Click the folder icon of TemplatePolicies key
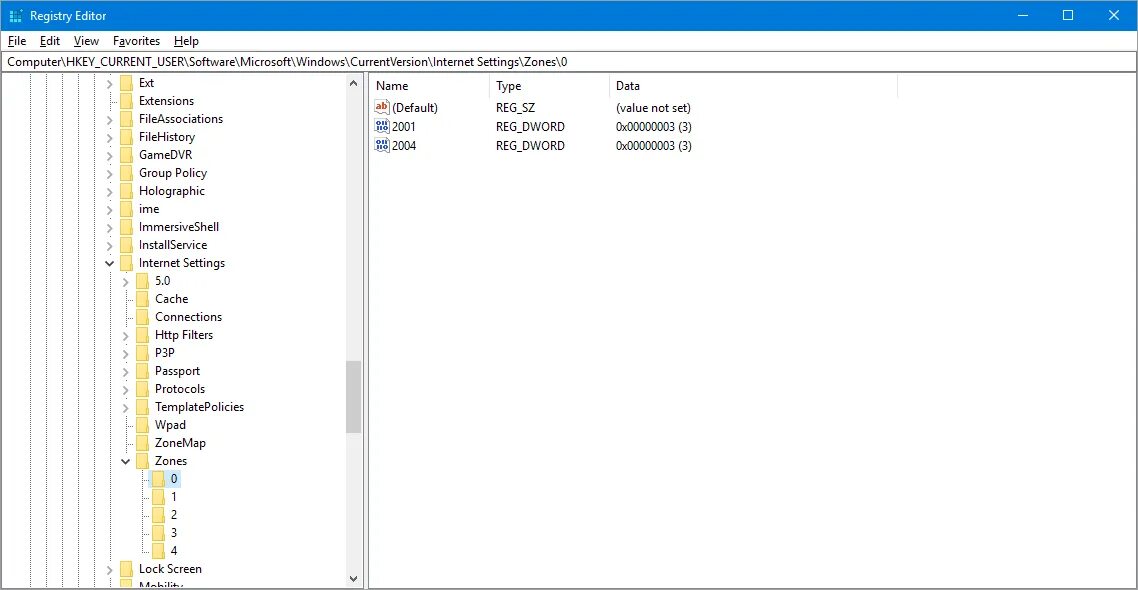1138x590 pixels. tap(142, 407)
